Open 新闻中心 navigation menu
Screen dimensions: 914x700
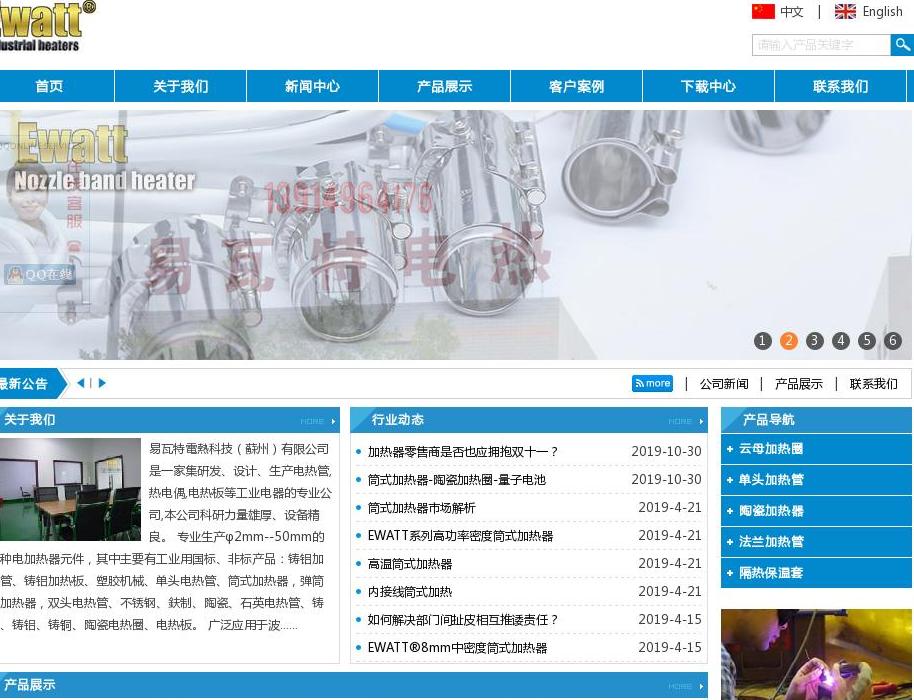(312, 86)
